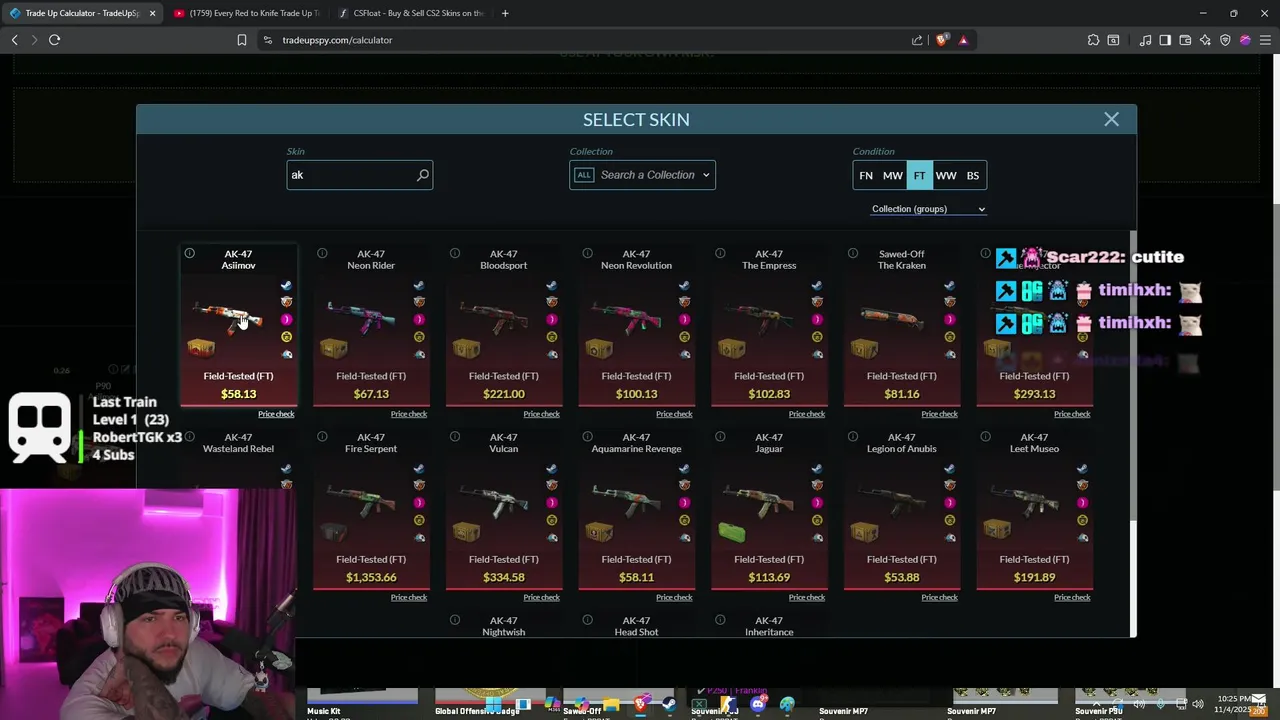Click Price check under AK-47 Jaguar
Viewport: 1280px width, 720px height.
[807, 597]
